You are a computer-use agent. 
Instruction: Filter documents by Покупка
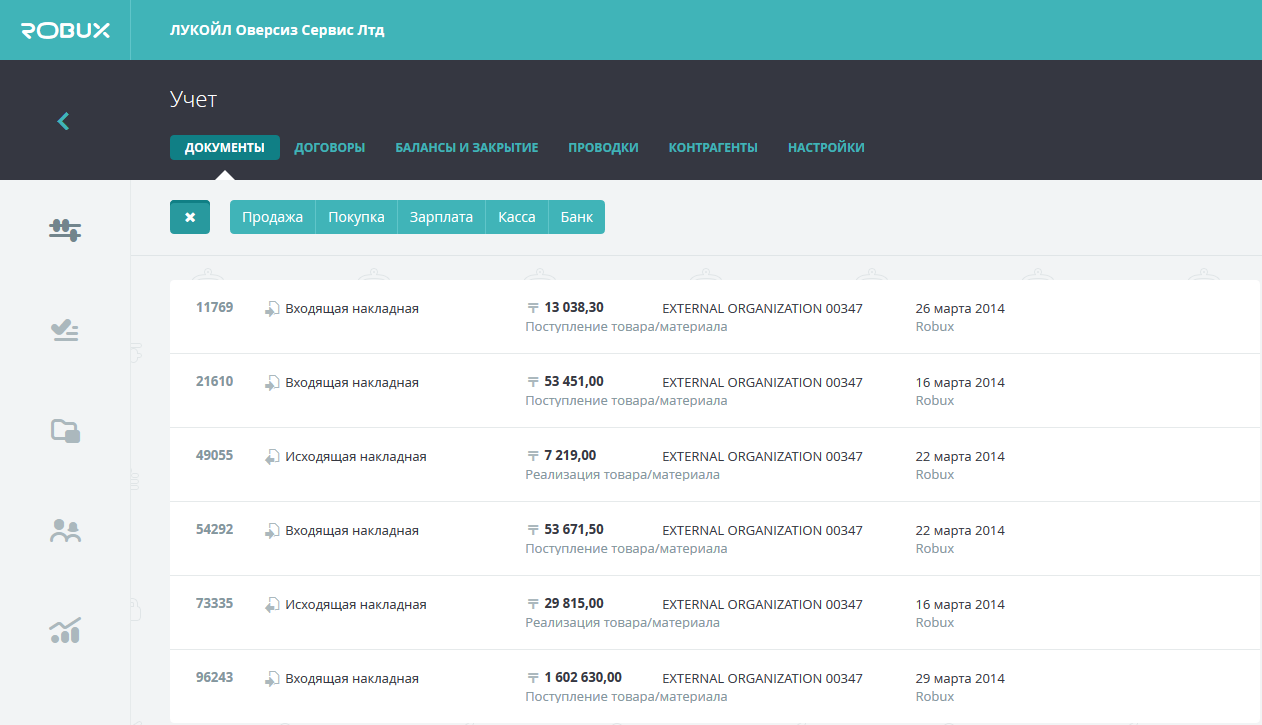[x=357, y=217]
